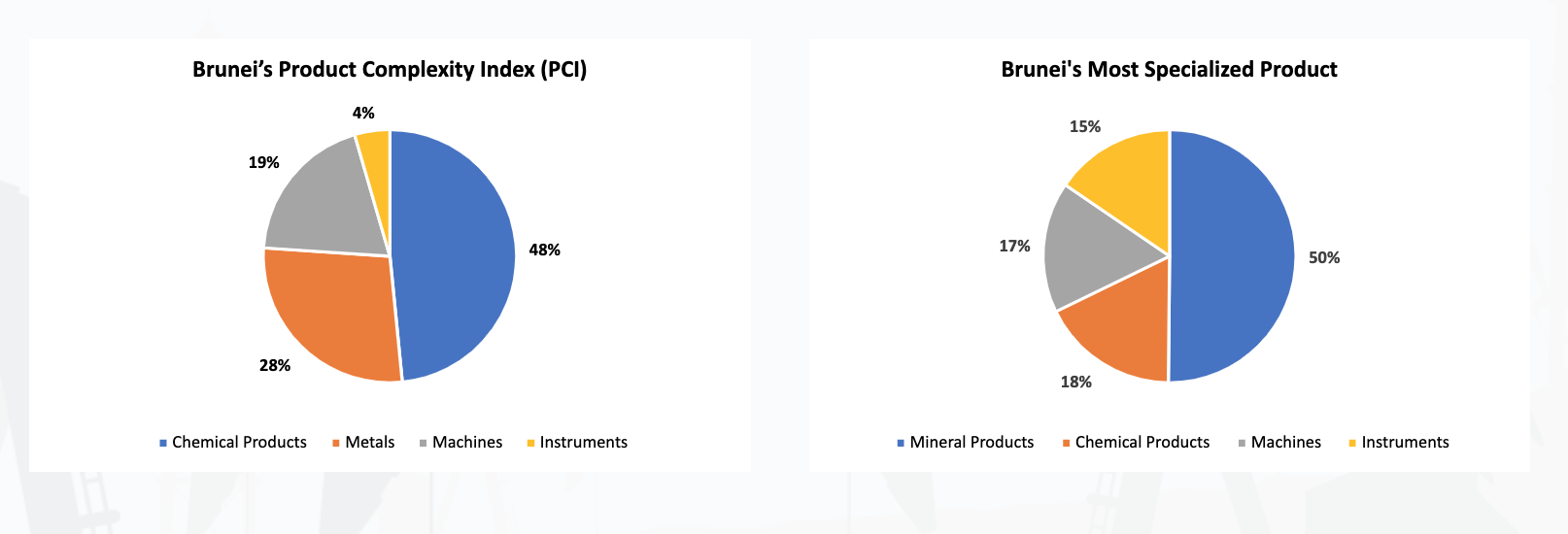Viewport: 1568px width, 534px height.
Task: Click the Mineral Products blue legend swatch
Action: click(x=901, y=443)
